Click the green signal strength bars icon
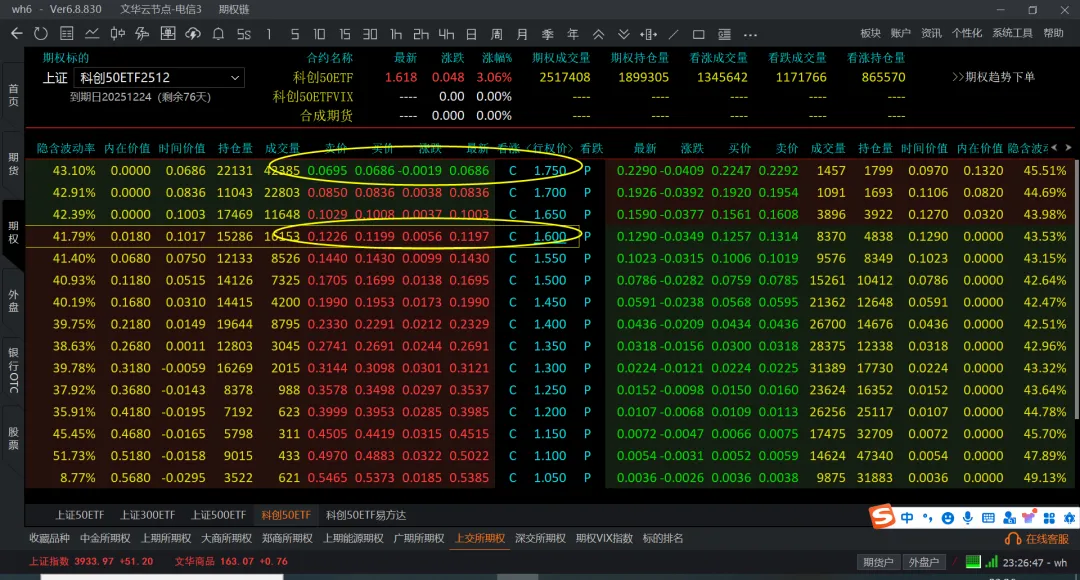1080x580 pixels. click(992, 561)
